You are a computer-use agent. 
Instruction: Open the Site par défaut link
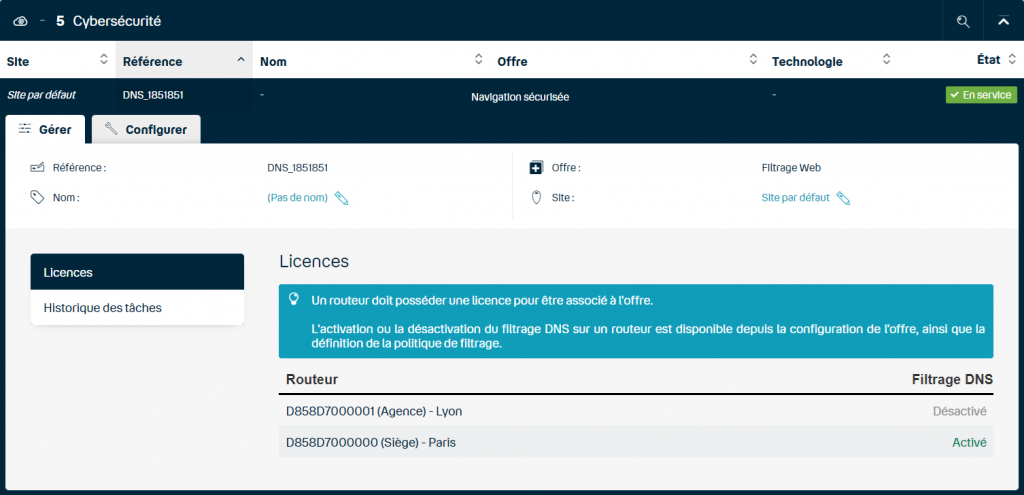(x=795, y=198)
